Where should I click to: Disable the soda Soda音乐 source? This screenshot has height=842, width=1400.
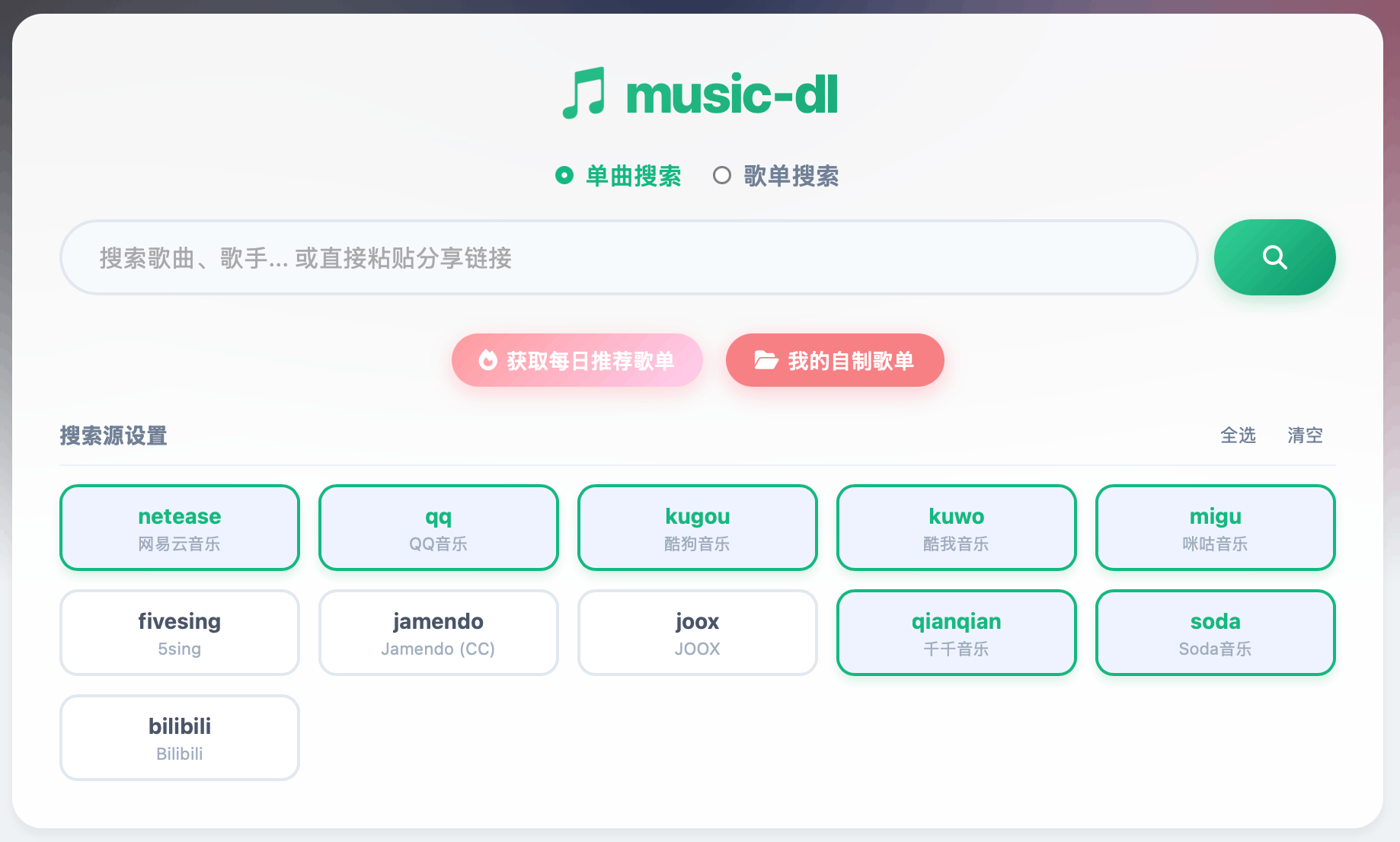(1215, 633)
